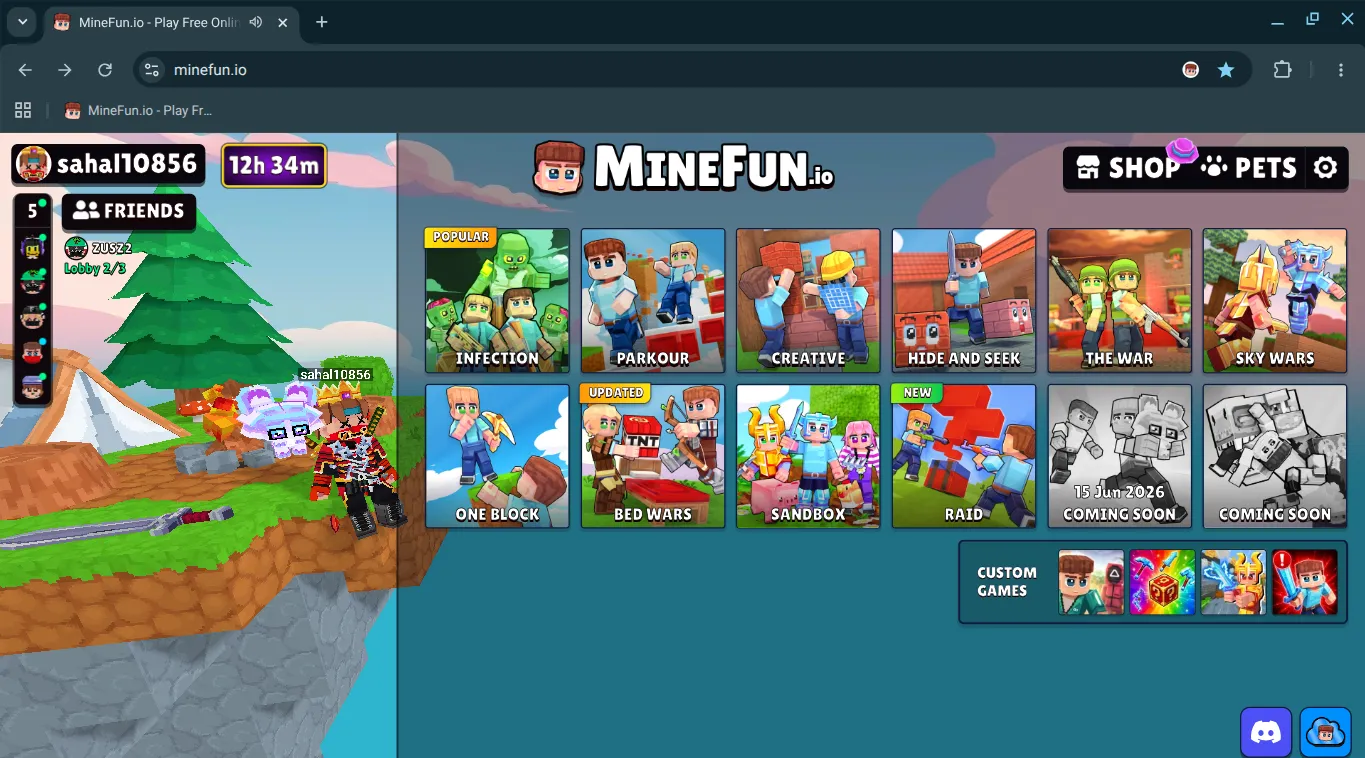1365x758 pixels.
Task: Select the yellow robot friend avatar
Action: point(33,247)
